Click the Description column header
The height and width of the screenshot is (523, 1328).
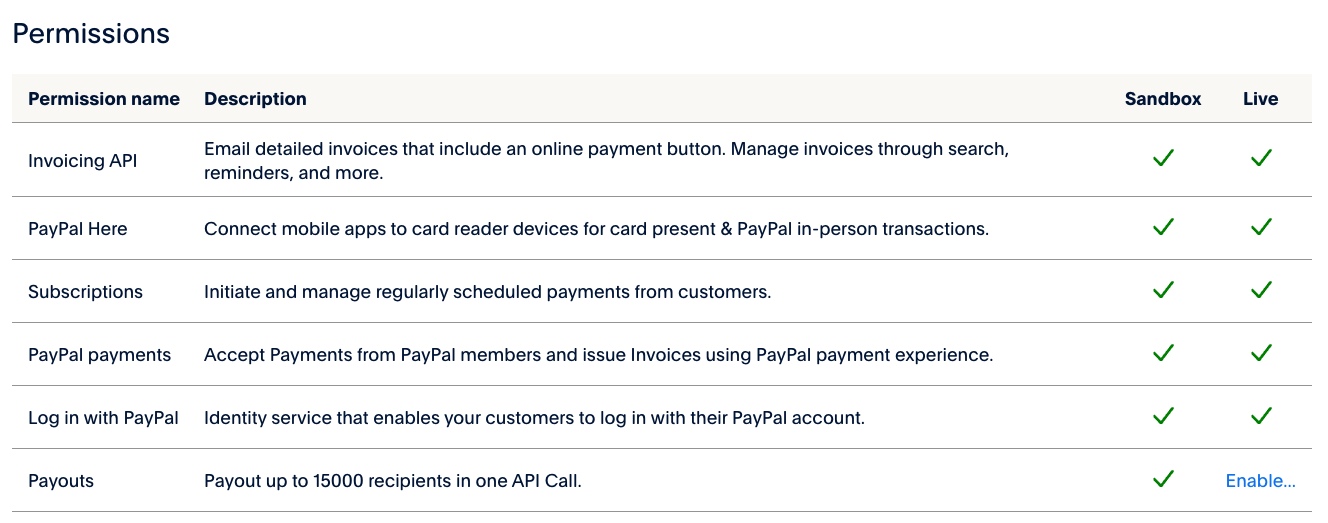pyautogui.click(x=255, y=99)
